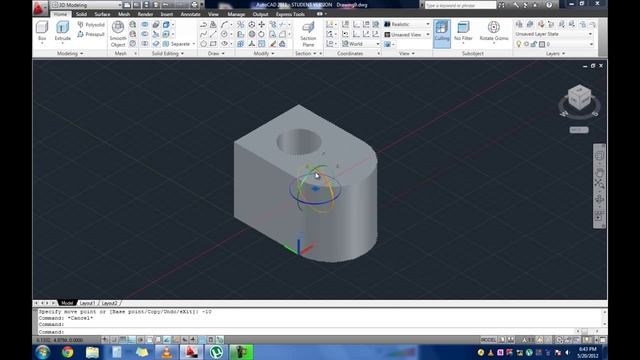Click the Rotate Gizmo button
This screenshot has width=640, height=360.
[494, 31]
